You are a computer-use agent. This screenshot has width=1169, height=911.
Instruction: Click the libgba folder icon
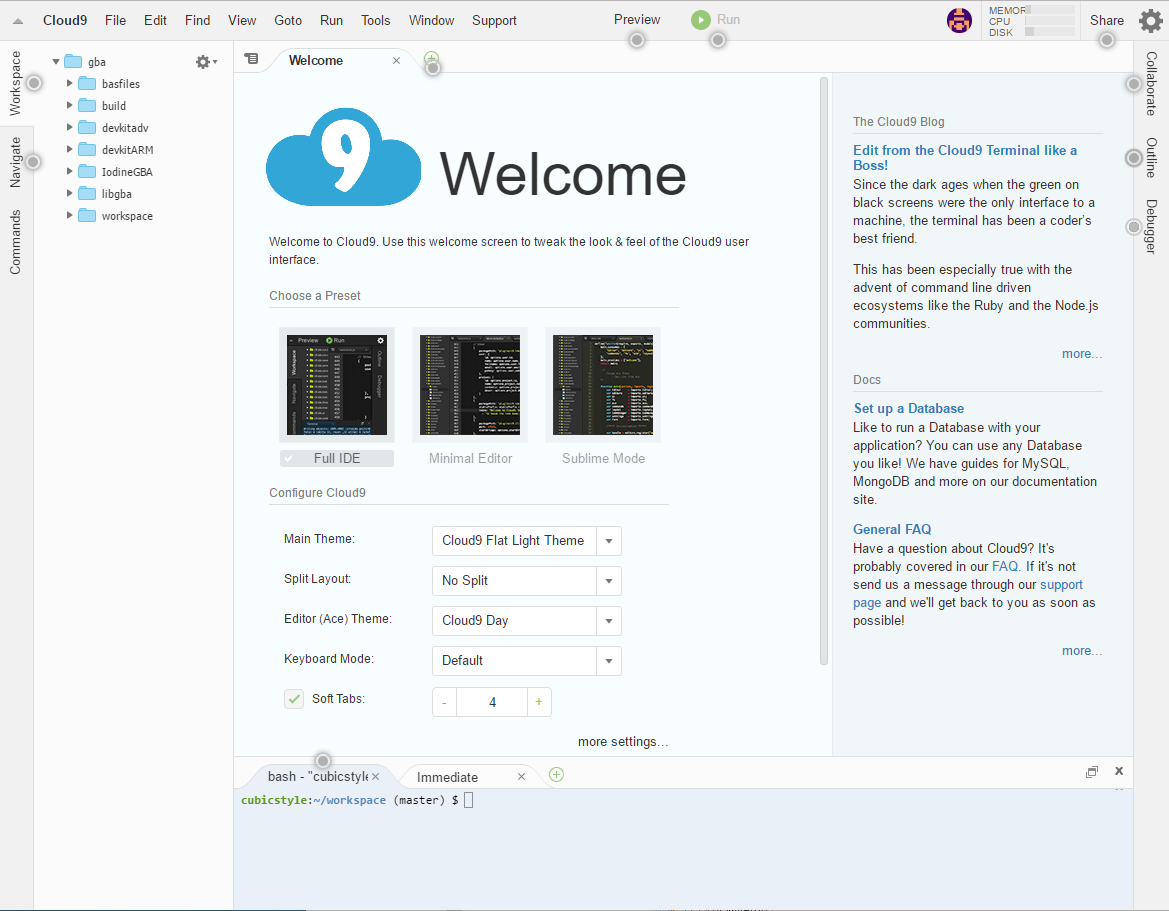tap(87, 193)
